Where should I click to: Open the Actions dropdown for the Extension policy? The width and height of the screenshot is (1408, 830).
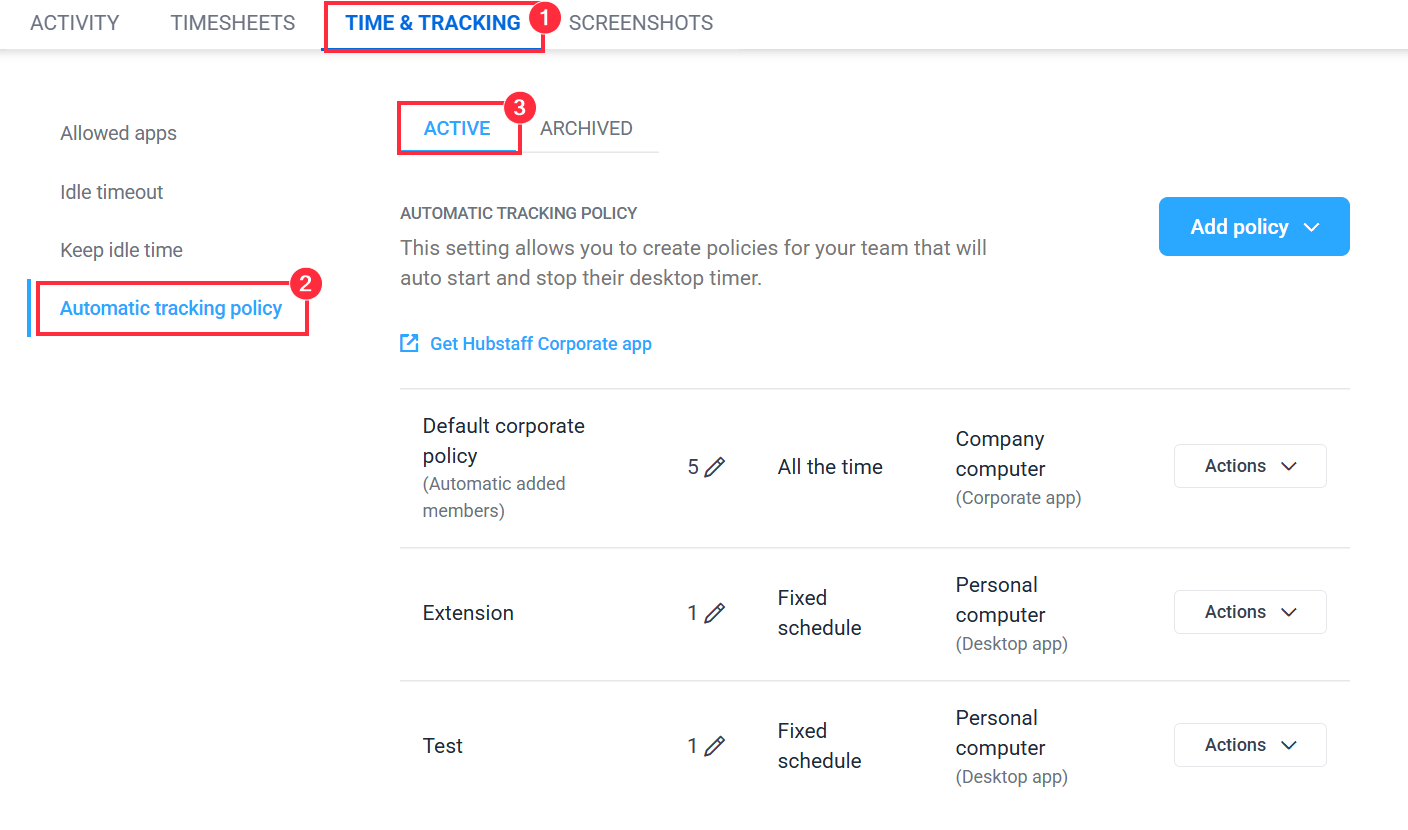1249,611
